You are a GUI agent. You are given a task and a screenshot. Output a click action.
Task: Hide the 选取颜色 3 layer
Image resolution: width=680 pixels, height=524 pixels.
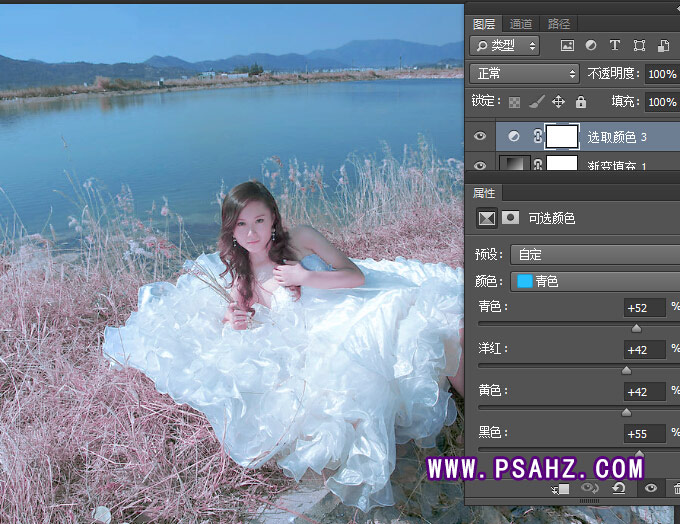point(480,136)
